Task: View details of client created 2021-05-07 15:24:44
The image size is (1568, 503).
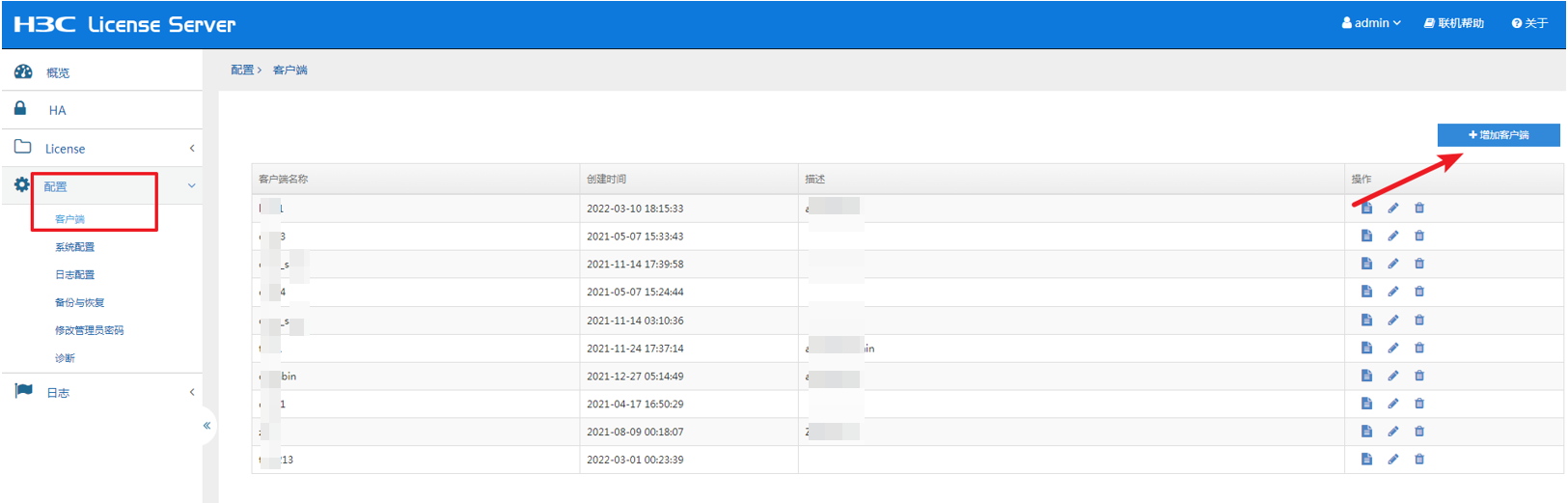Action: (1366, 292)
